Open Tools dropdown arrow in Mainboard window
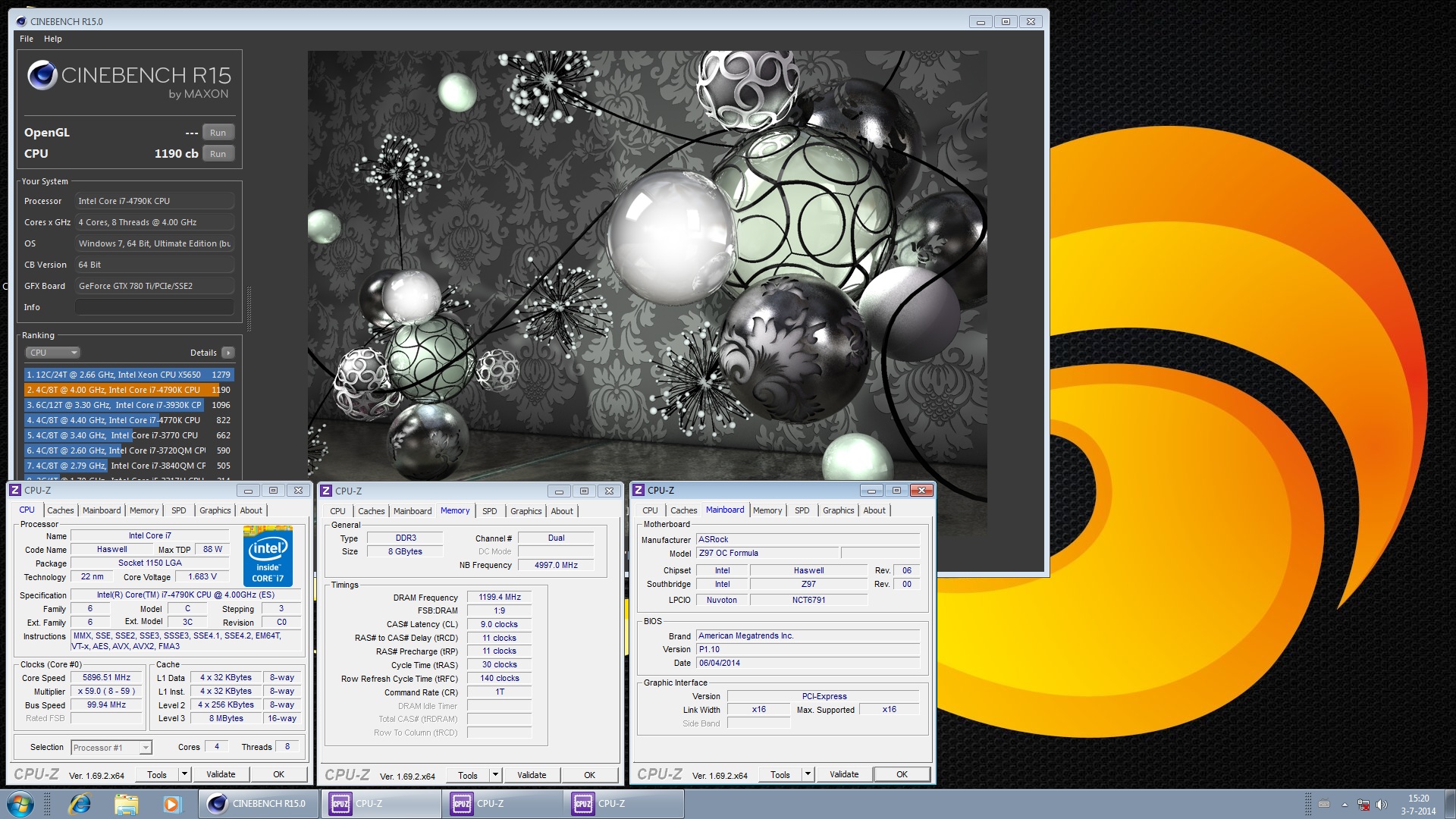Screen dimensions: 1456x819 (x=808, y=774)
